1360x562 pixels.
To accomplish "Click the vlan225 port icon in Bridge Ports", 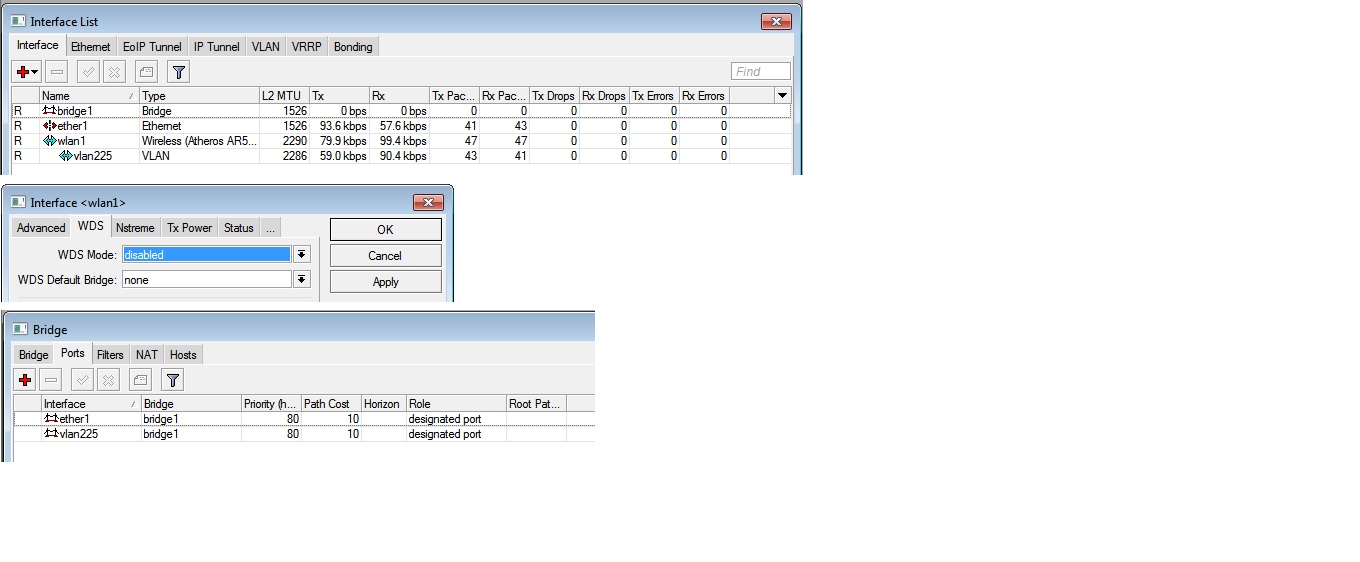I will (x=51, y=434).
